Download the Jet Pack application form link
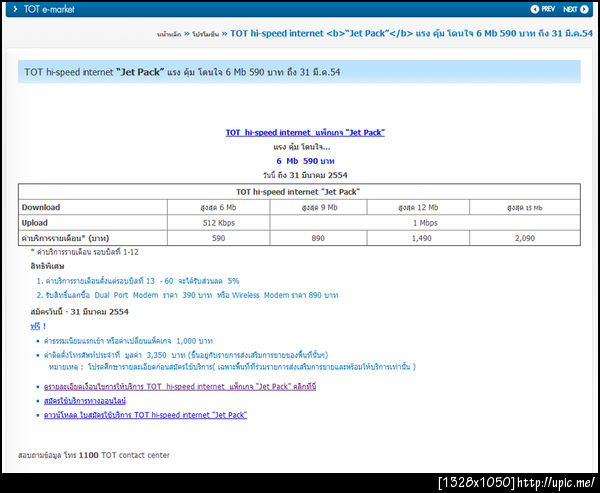Screen dimensions: 600x493 tap(145, 415)
